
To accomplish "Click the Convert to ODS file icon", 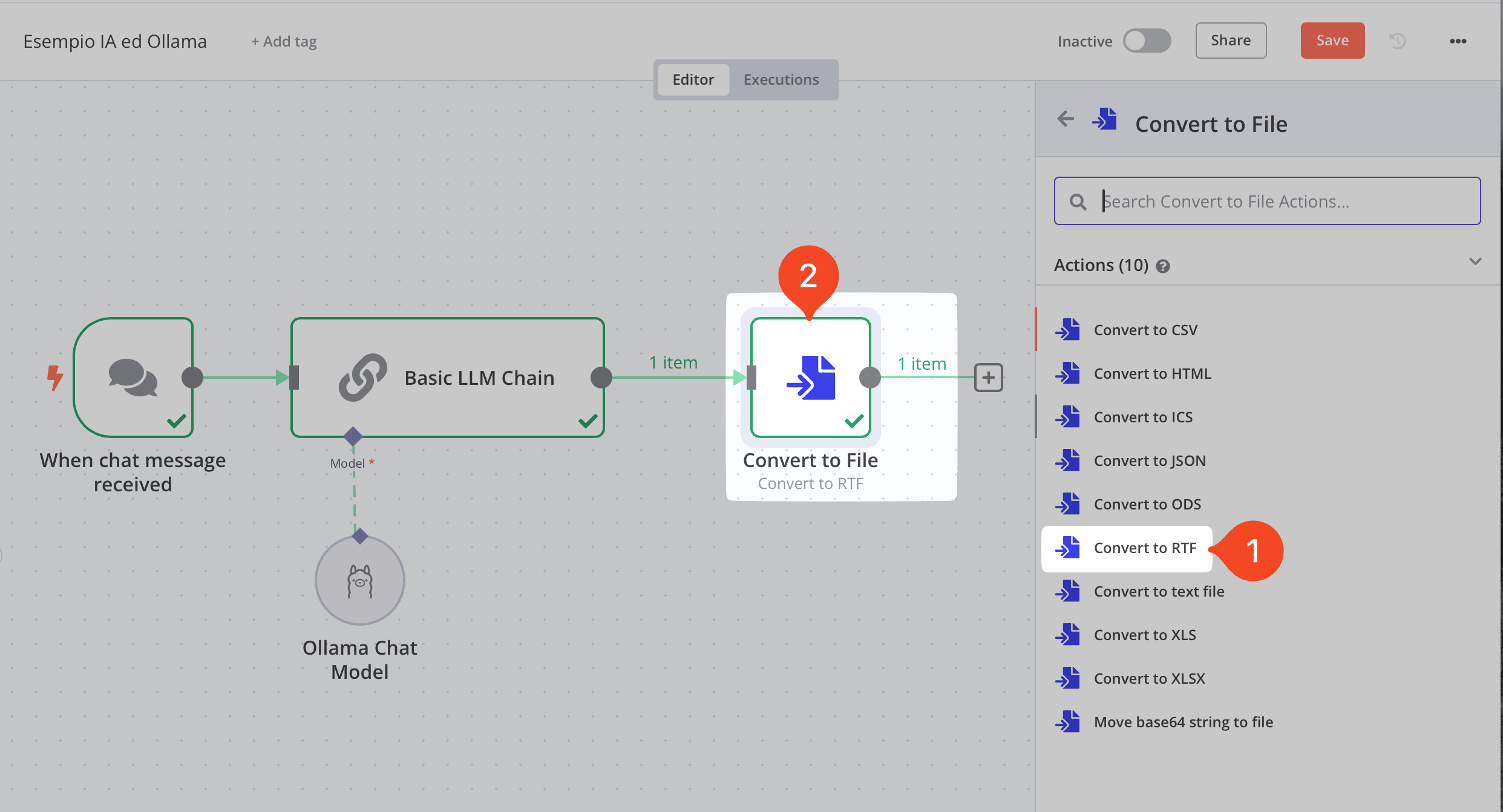I will [x=1068, y=504].
